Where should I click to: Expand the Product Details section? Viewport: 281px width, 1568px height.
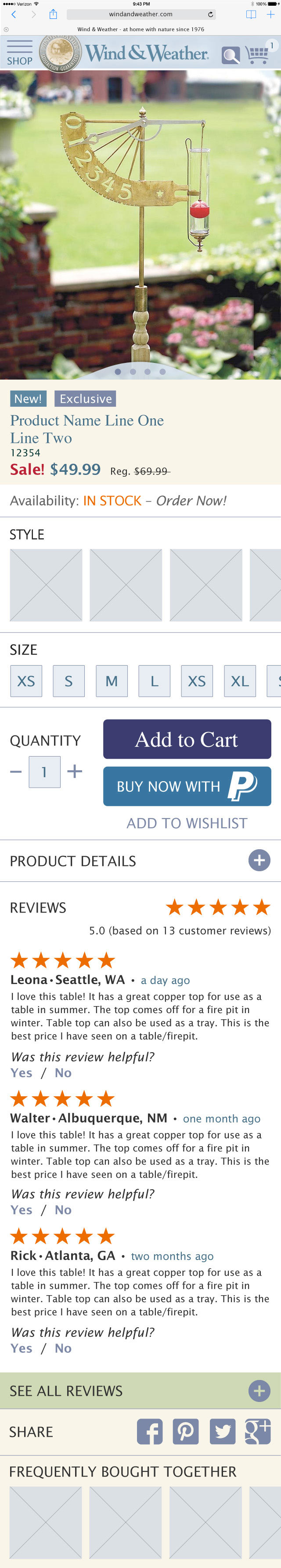pos(259,860)
